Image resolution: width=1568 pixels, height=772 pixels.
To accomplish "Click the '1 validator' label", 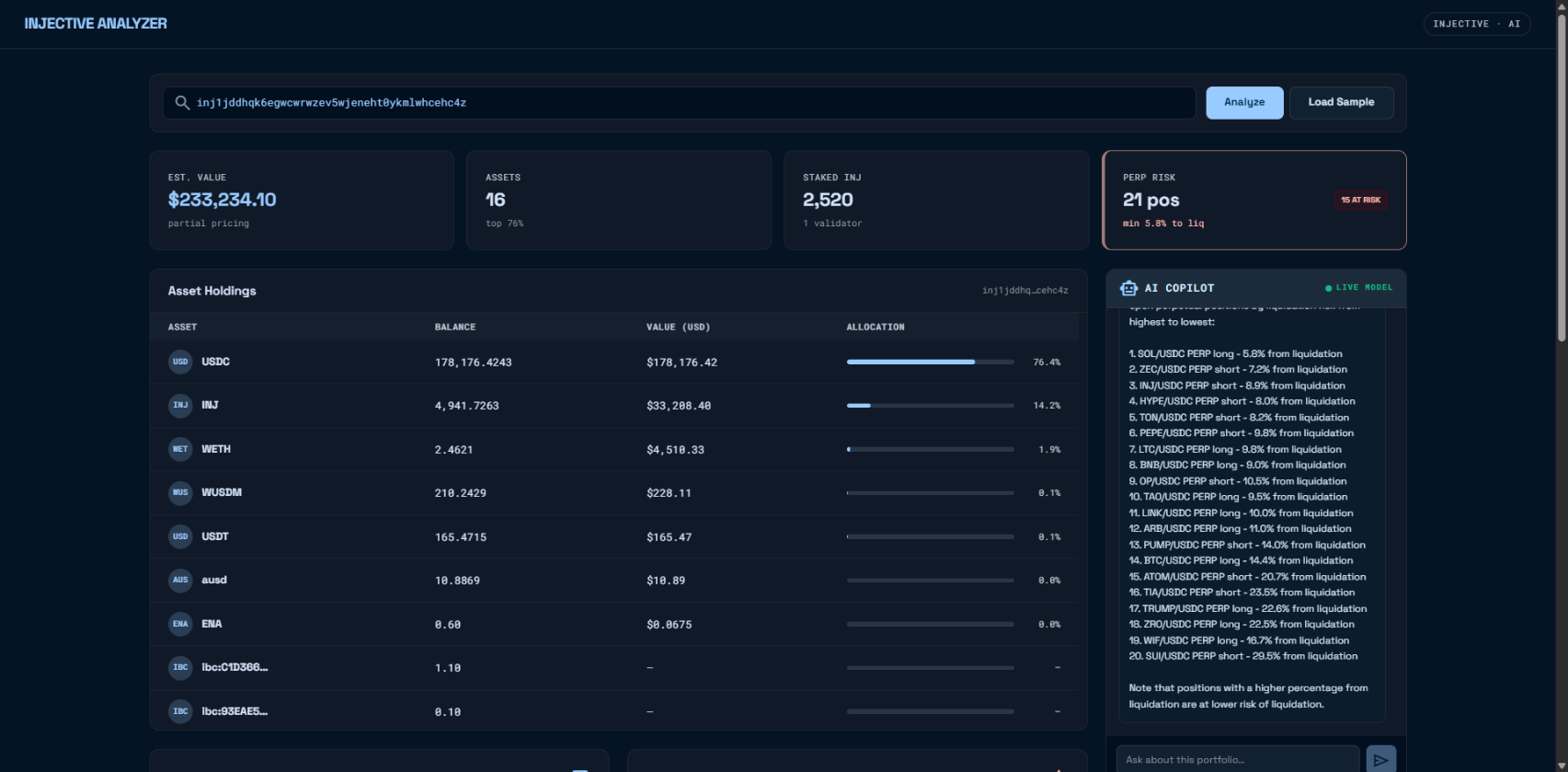I will click(x=832, y=224).
